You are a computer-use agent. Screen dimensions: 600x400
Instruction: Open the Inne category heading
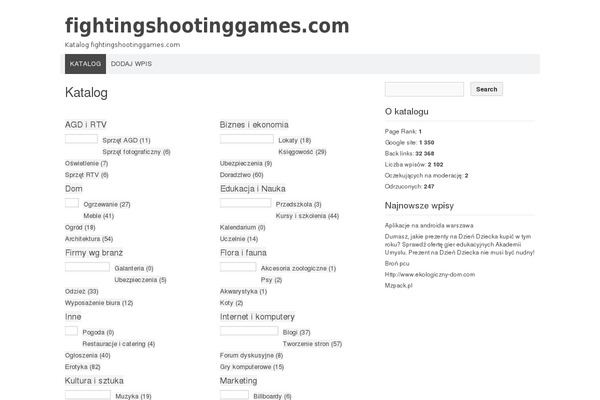pos(73,317)
